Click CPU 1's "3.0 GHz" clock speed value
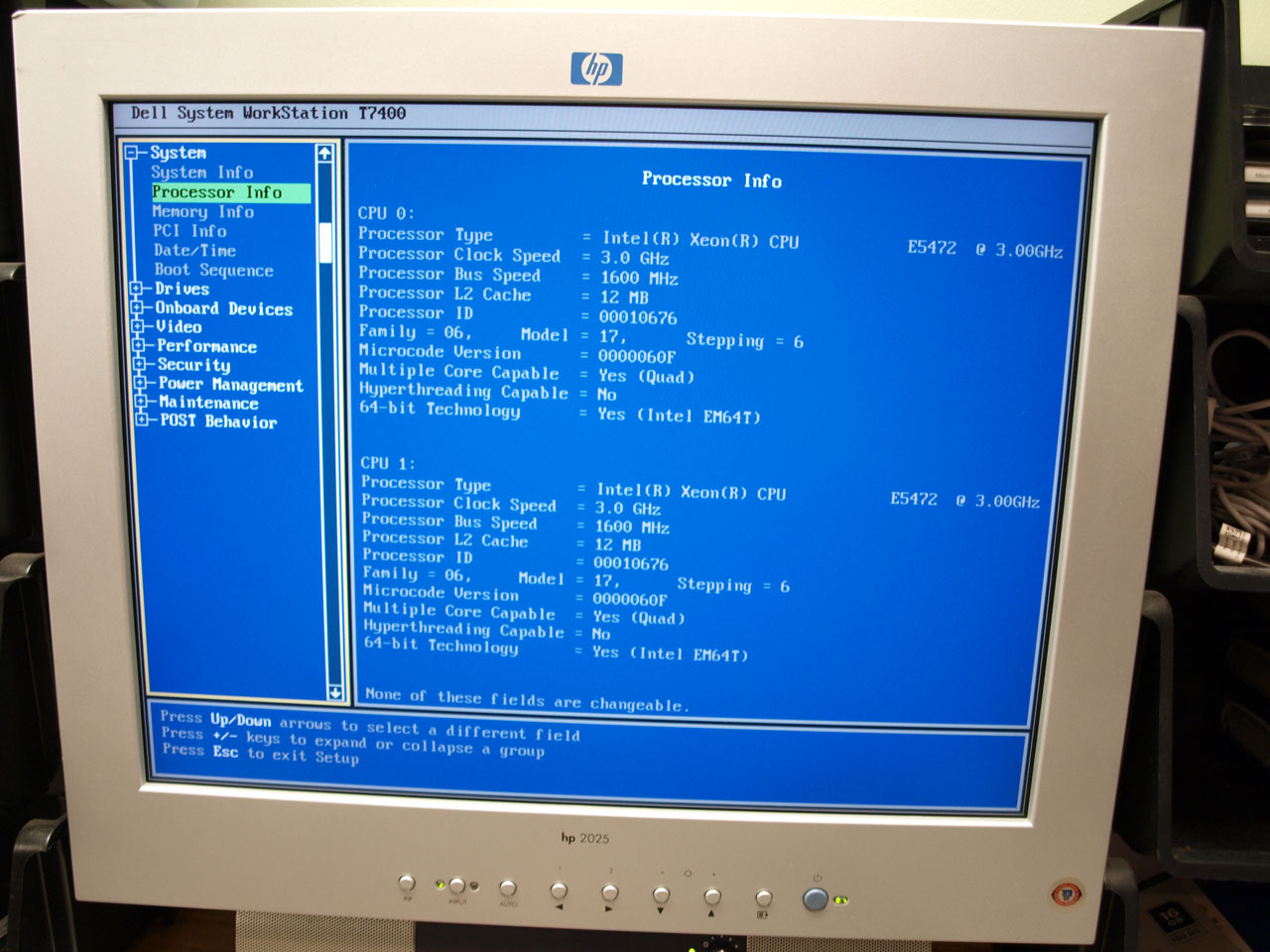This screenshot has height=952, width=1270. tap(628, 509)
